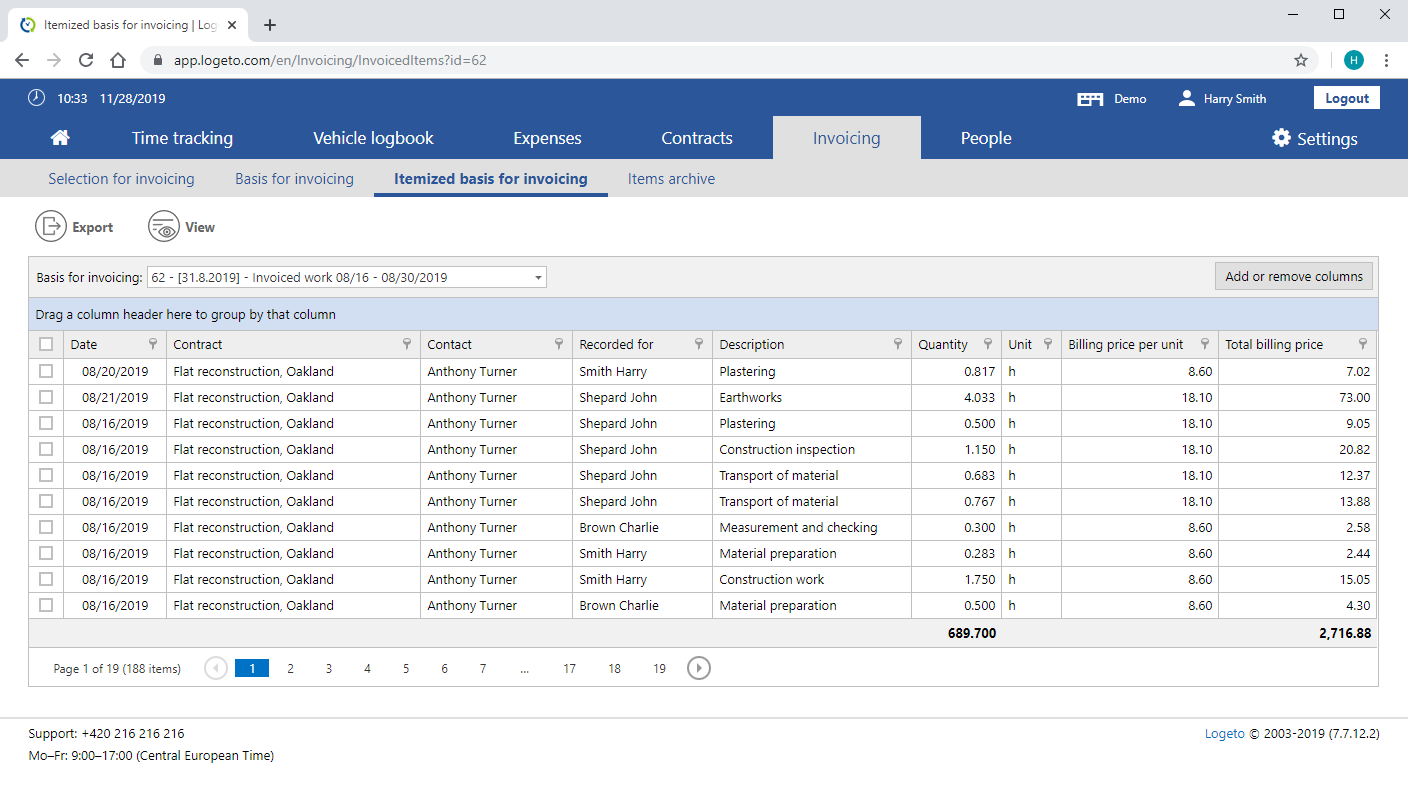The image size is (1408, 797).
Task: Switch to Selection for invoicing tab
Action: (121, 179)
